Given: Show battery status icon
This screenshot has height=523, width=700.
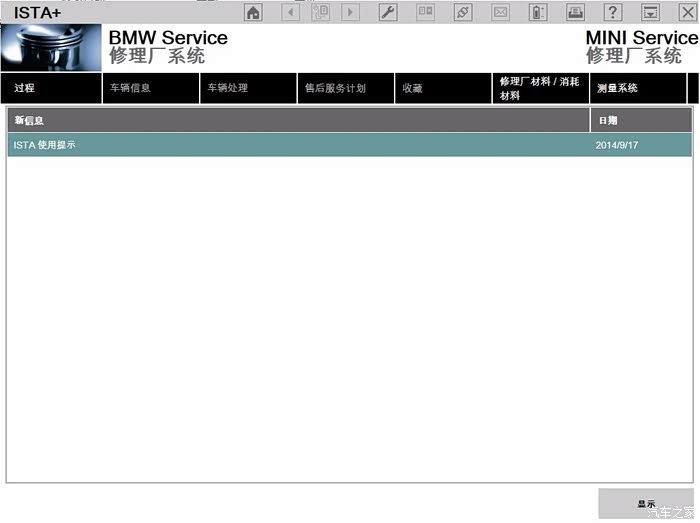Looking at the screenshot, I should [538, 12].
